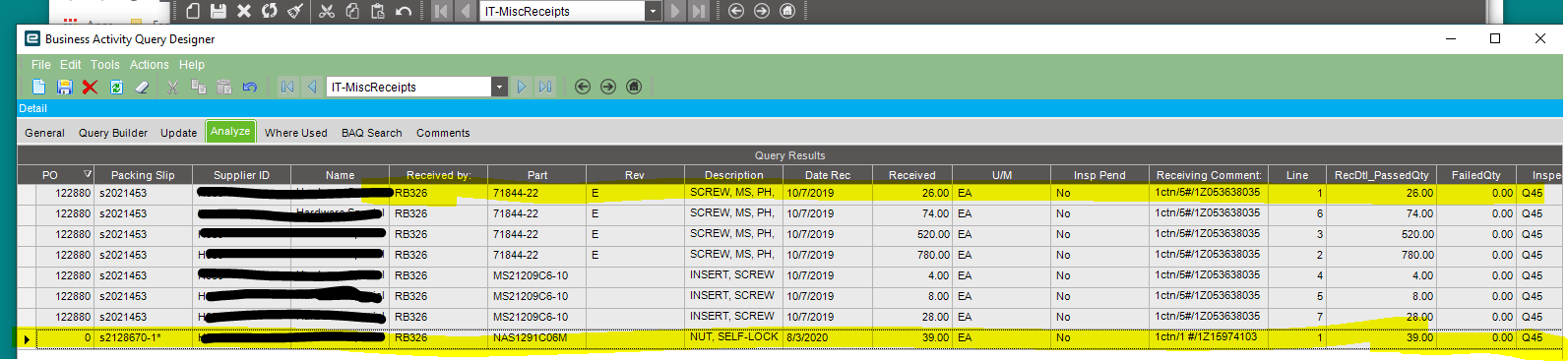Save the query using the floppy disk icon in BAQ Designer
Screen dimensions: 1568x361
click(64, 87)
